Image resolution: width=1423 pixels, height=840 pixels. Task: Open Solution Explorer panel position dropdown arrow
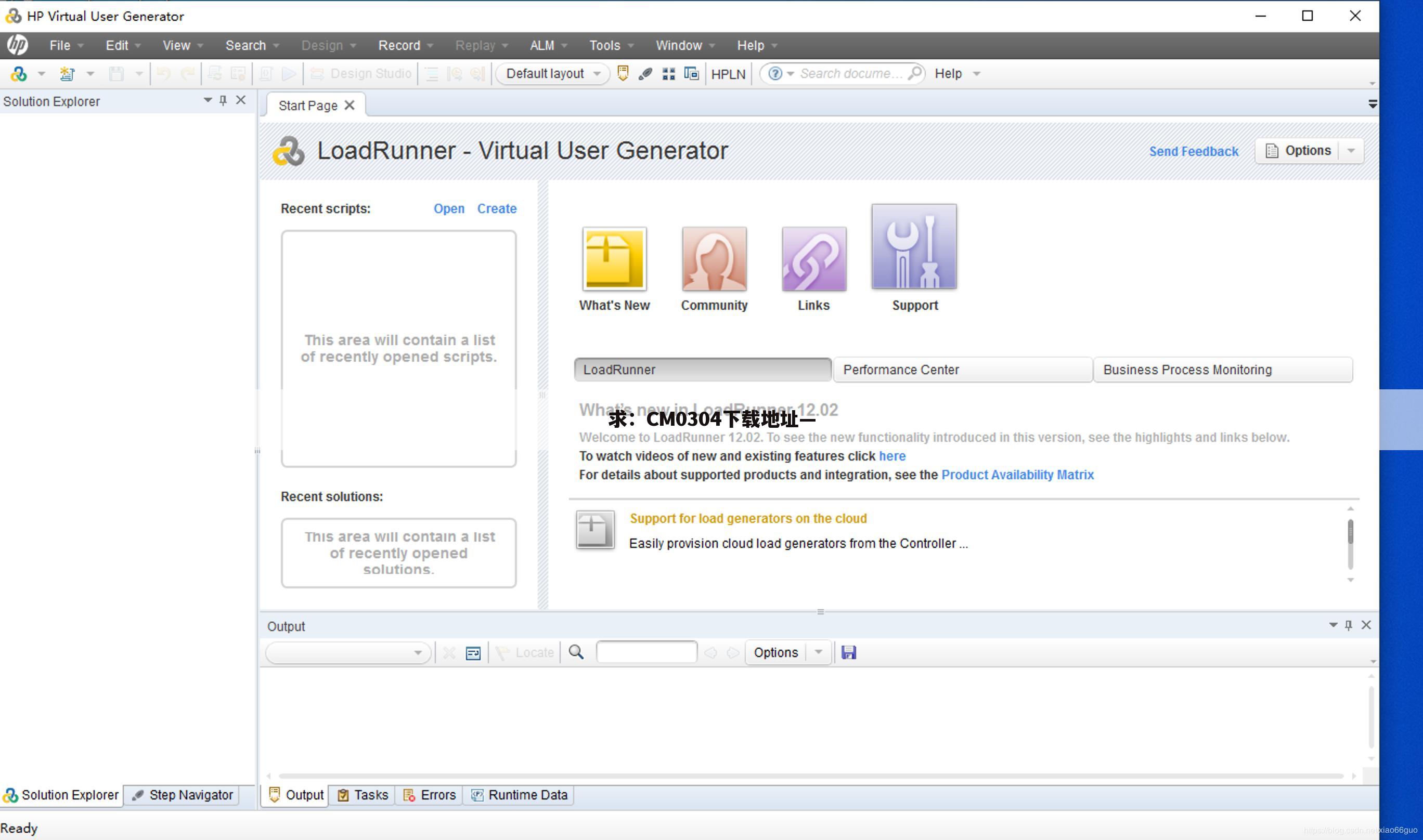tap(207, 100)
